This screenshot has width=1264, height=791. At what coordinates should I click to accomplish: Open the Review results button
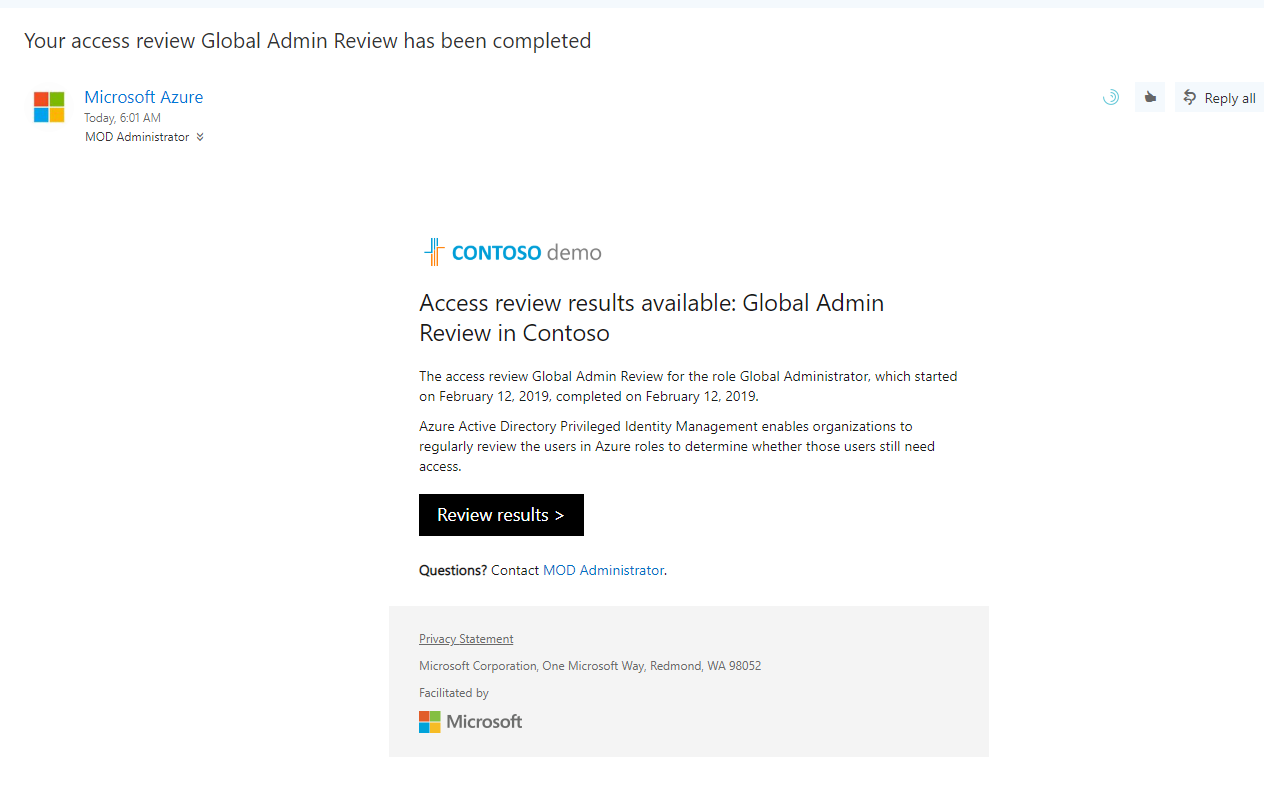coord(501,515)
